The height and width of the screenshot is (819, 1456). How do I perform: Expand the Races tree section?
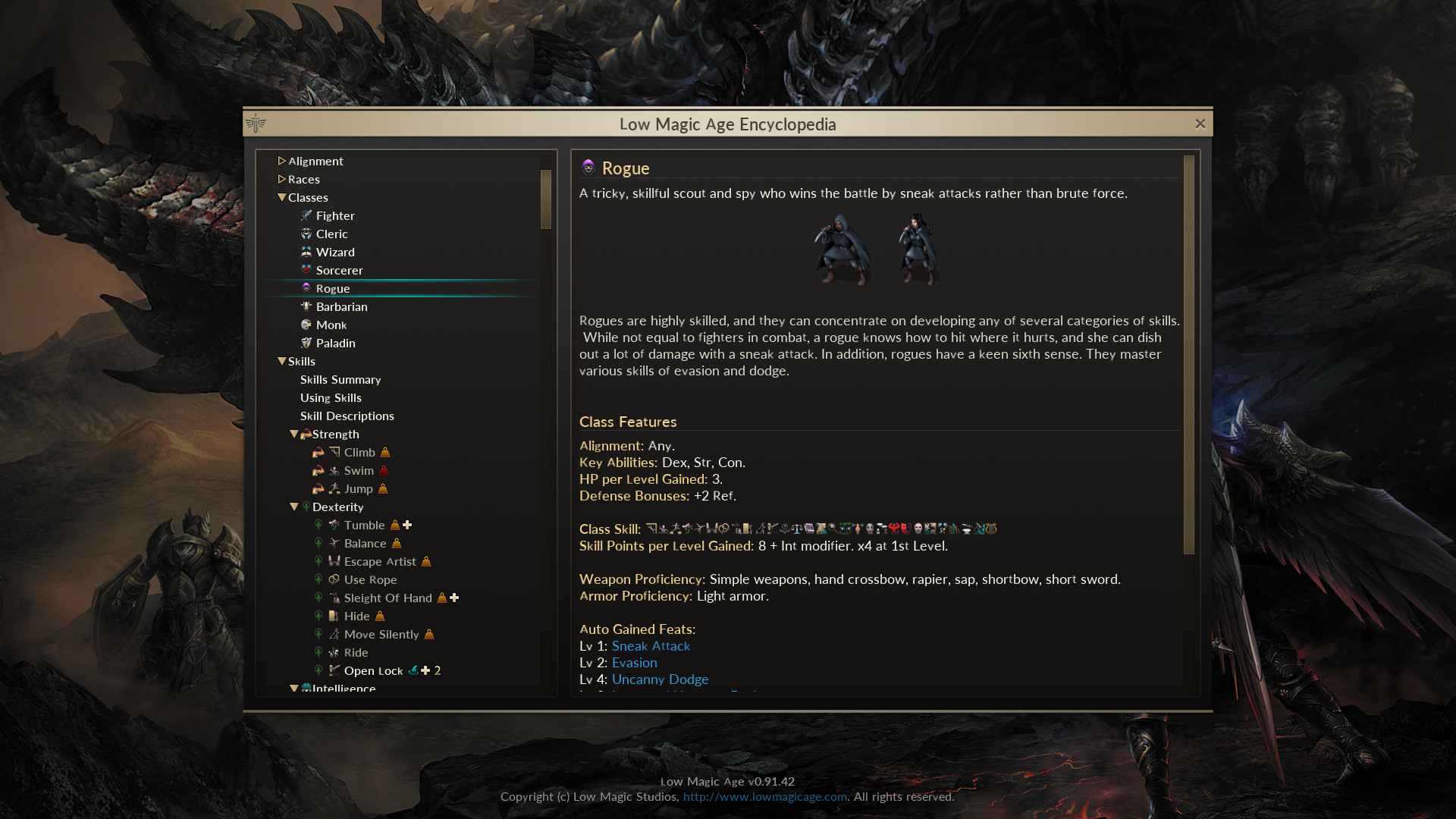coord(281,179)
